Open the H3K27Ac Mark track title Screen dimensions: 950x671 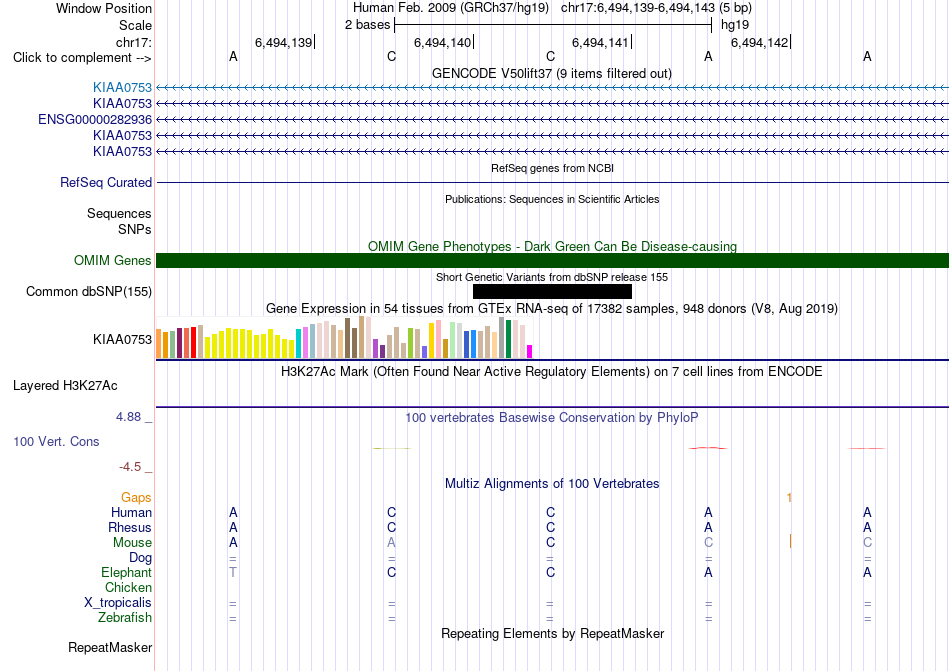(x=552, y=372)
